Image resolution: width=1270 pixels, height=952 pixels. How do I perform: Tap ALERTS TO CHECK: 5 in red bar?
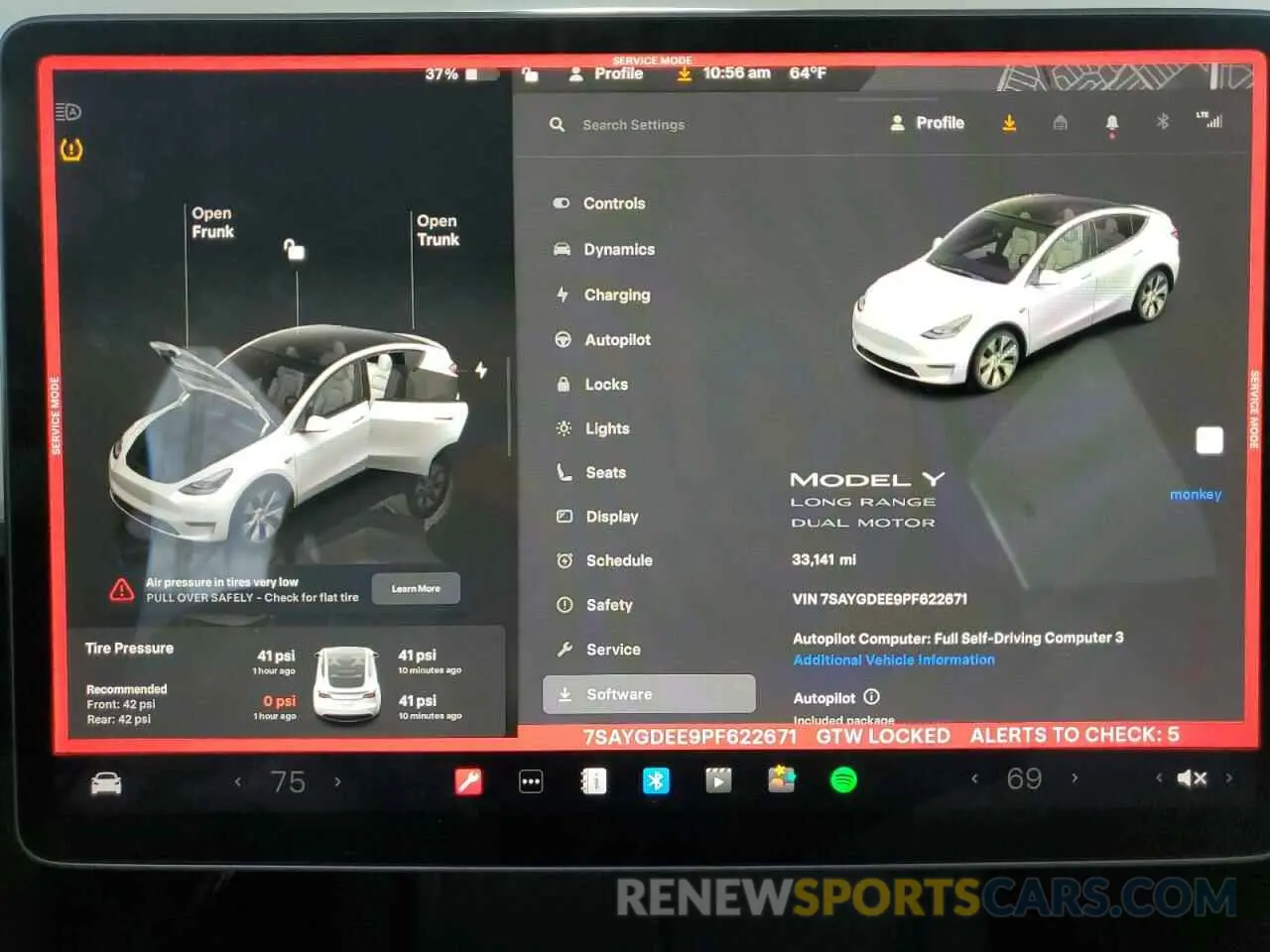[1075, 736]
